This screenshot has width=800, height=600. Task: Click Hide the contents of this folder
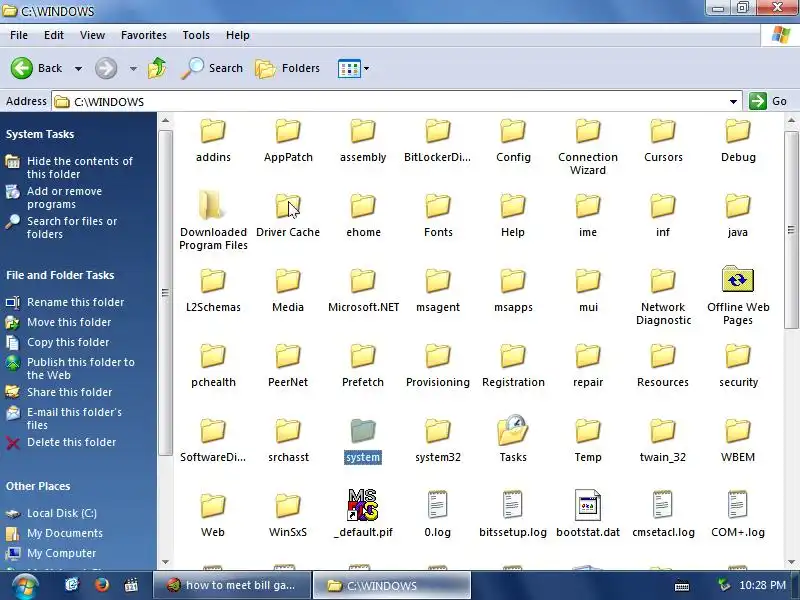(x=80, y=167)
